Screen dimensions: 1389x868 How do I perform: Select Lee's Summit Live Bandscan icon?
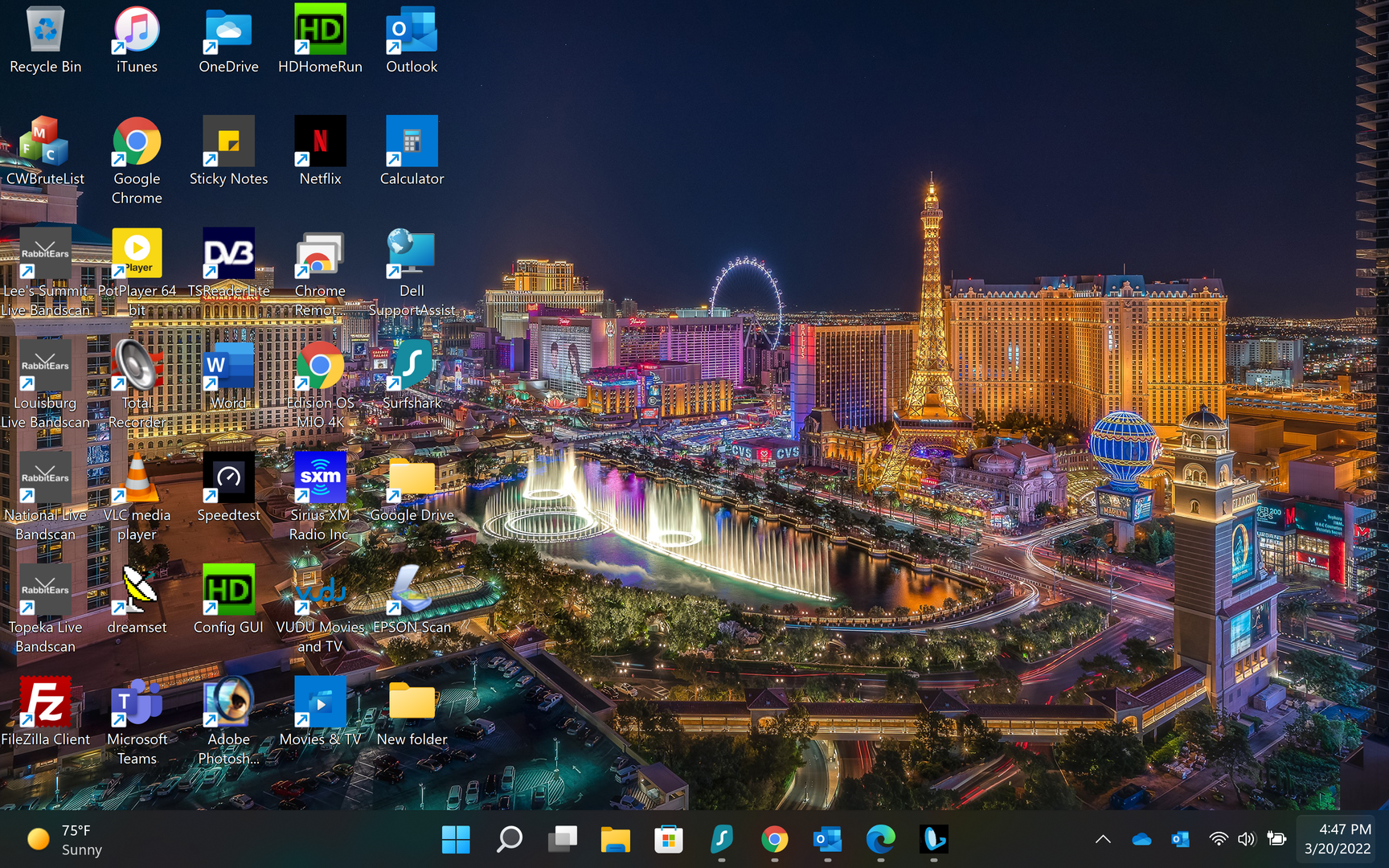46,273
